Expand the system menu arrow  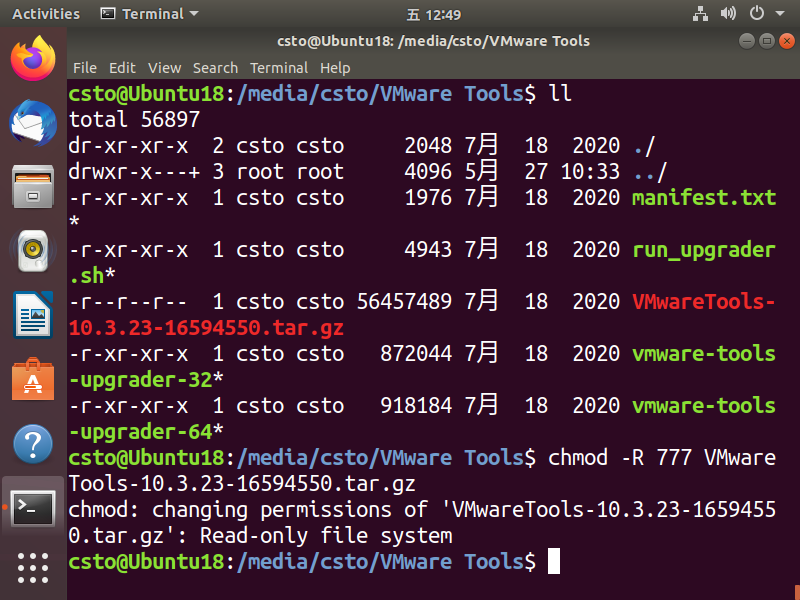pyautogui.click(x=780, y=14)
